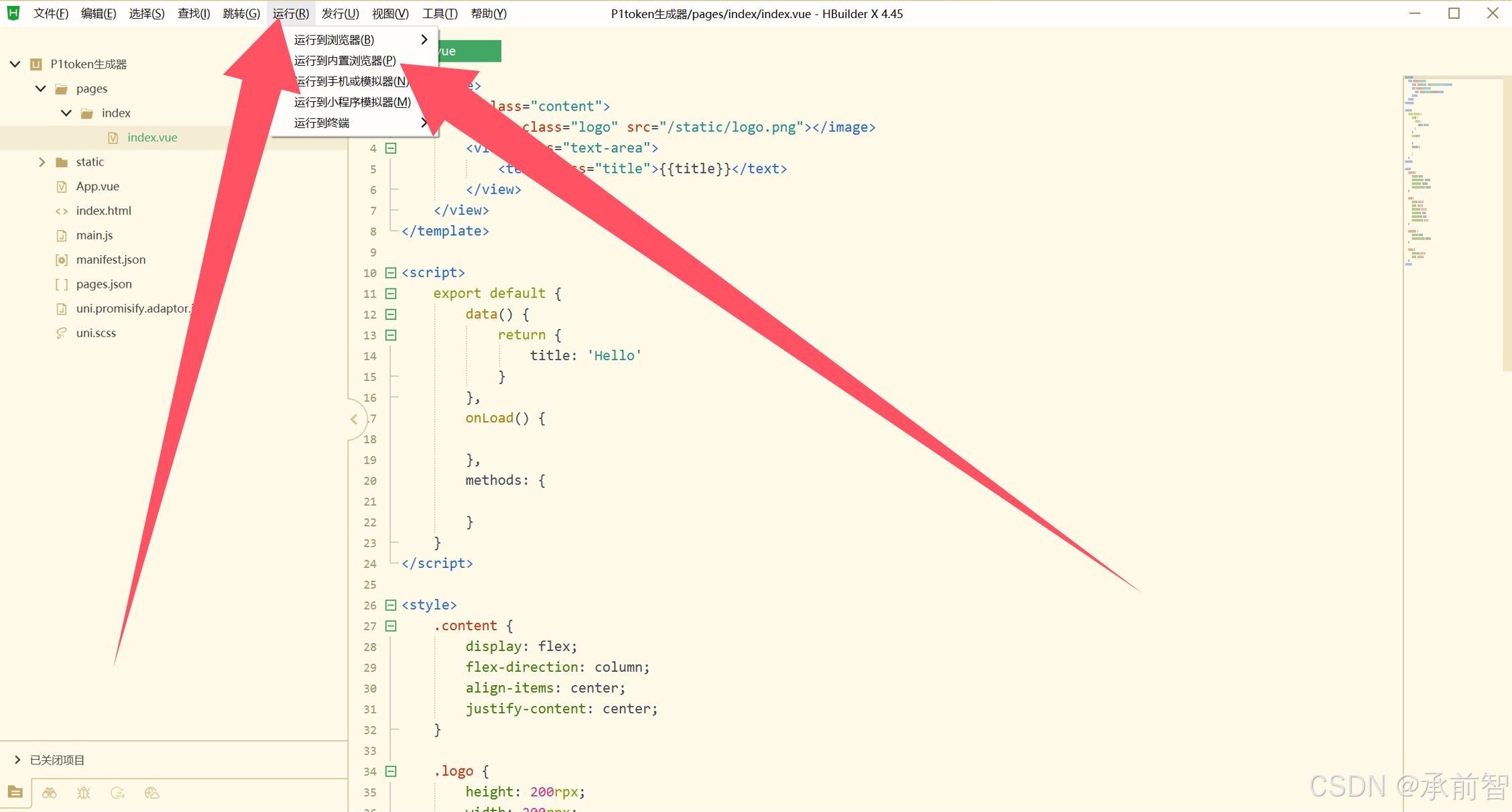Click the globe cloud panel icon
The width and height of the screenshot is (1512, 812).
coord(152,793)
